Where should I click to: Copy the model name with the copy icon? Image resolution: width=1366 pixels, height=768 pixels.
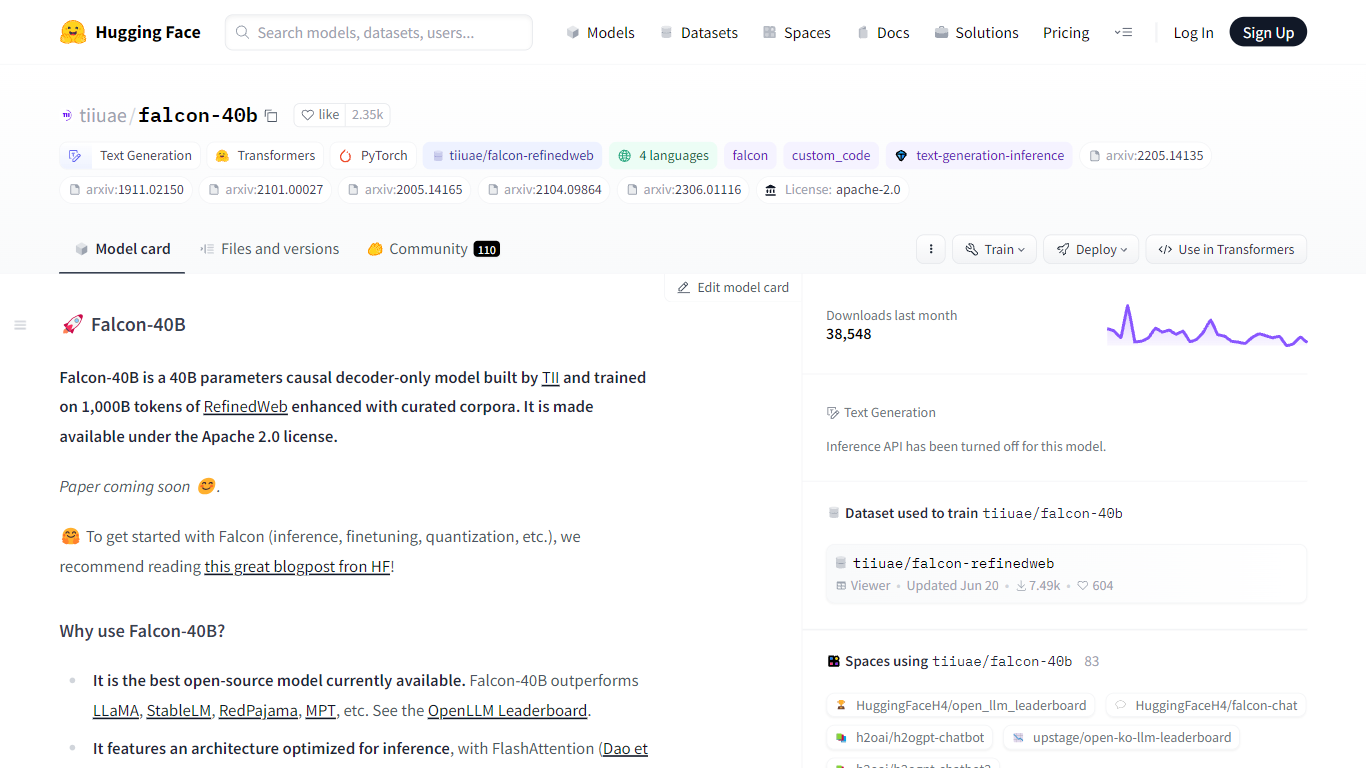click(x=271, y=116)
